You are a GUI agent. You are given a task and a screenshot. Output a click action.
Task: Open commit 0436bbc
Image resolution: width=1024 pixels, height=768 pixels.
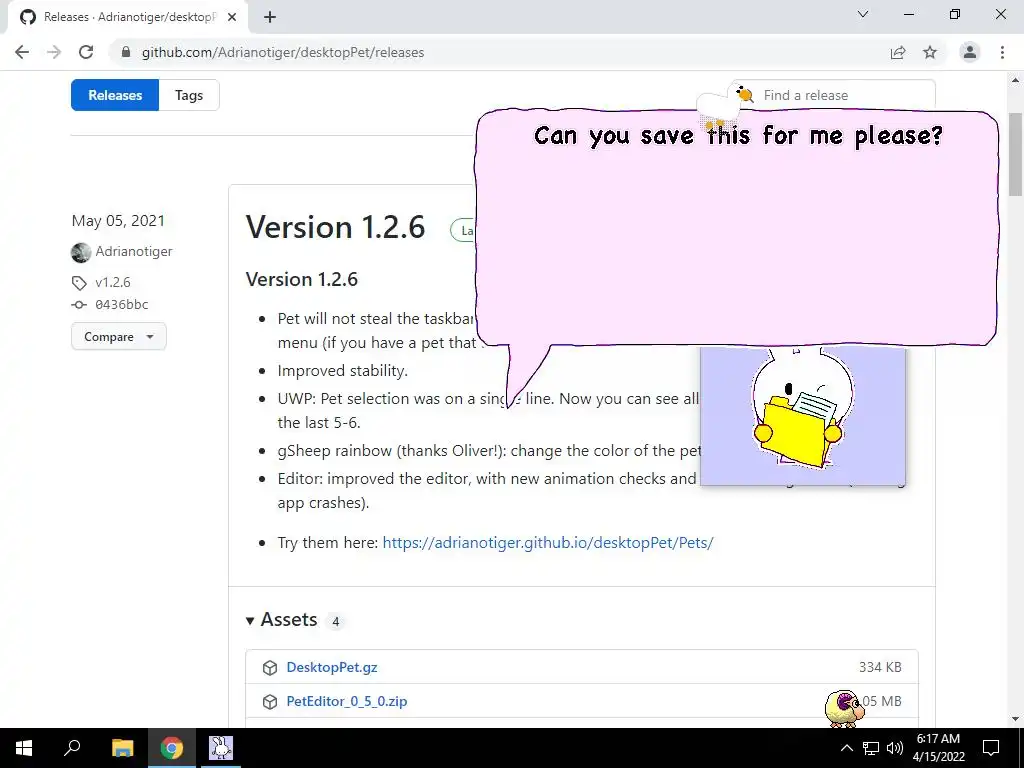pos(121,304)
